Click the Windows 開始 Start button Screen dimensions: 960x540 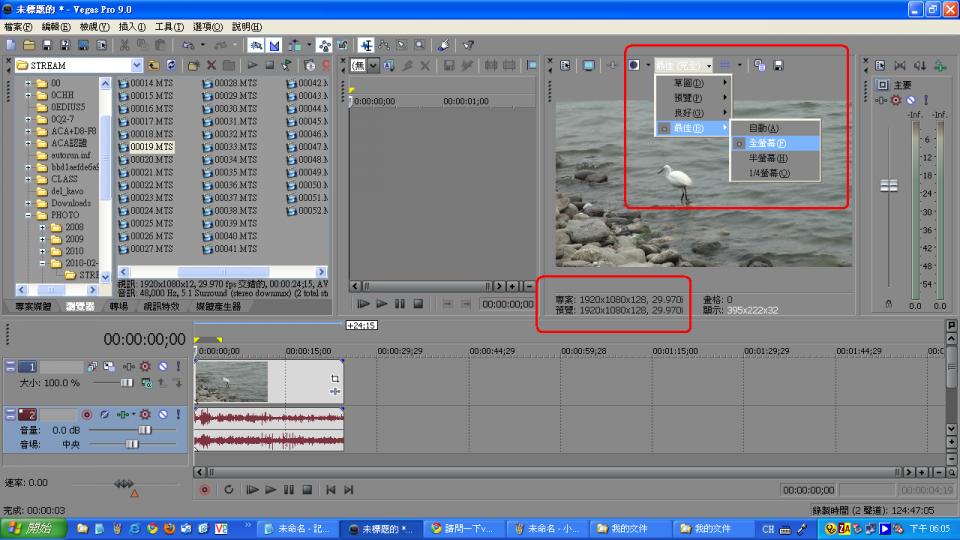pyautogui.click(x=34, y=528)
